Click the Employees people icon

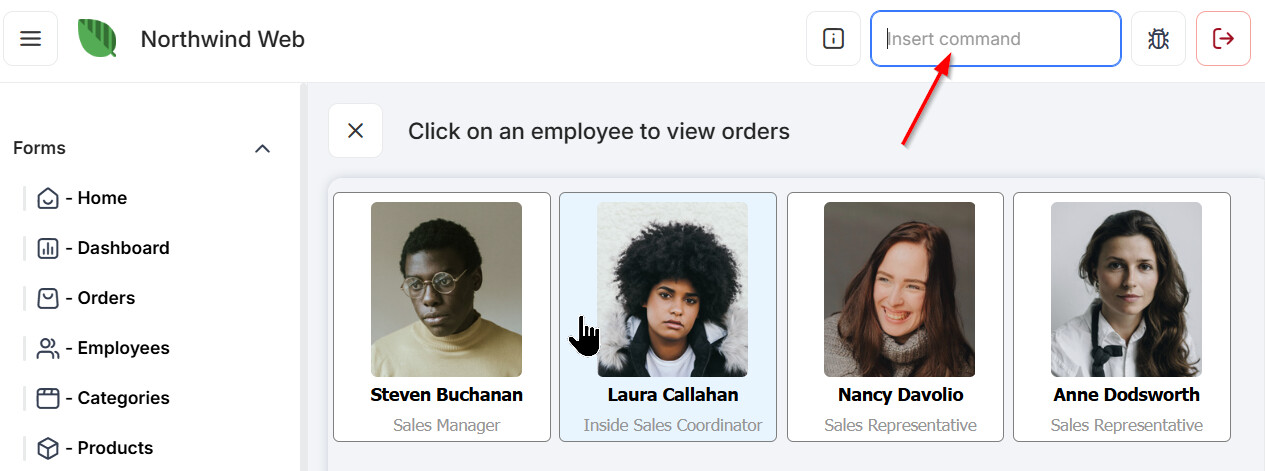click(x=48, y=348)
